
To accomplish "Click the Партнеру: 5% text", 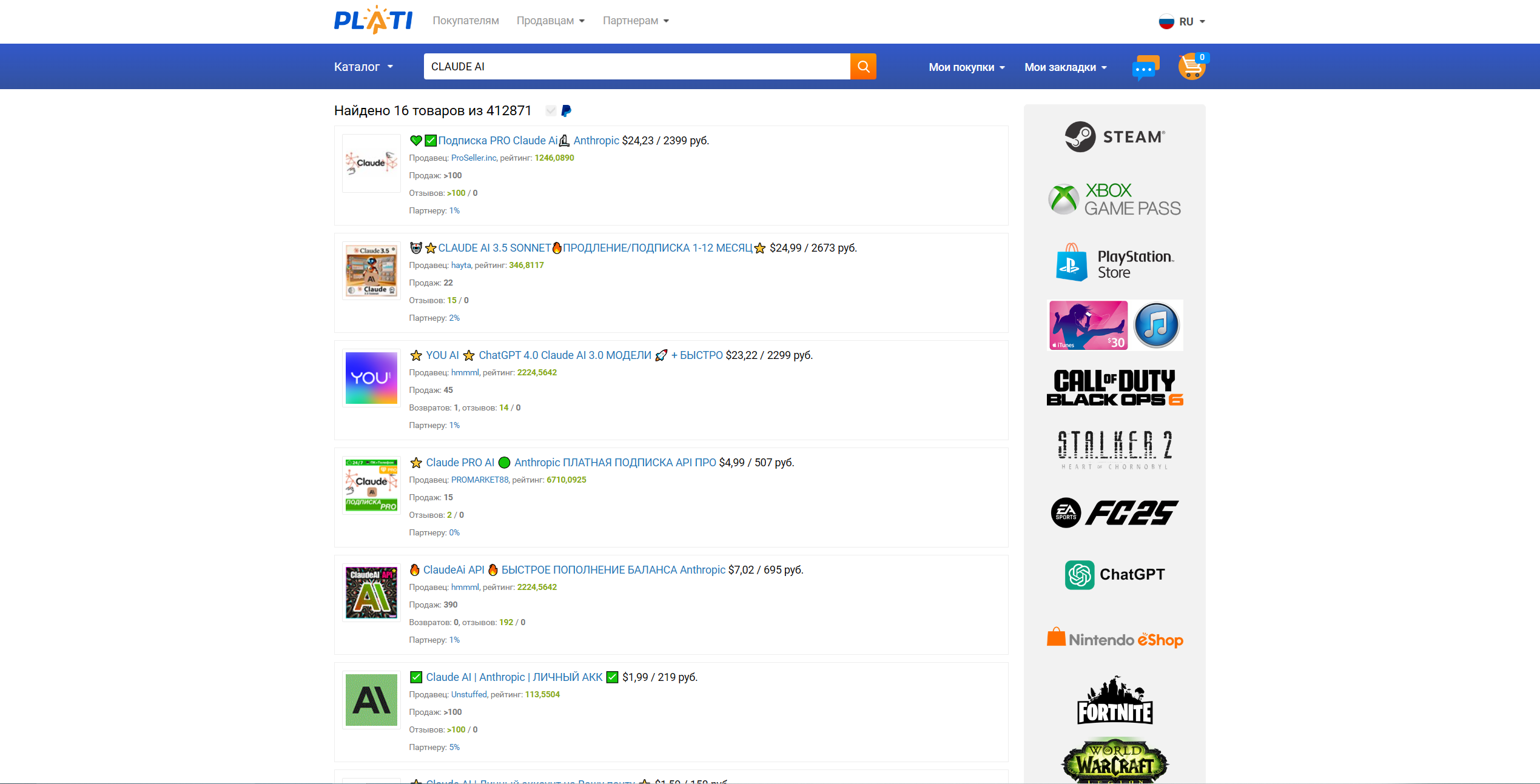I will [434, 747].
